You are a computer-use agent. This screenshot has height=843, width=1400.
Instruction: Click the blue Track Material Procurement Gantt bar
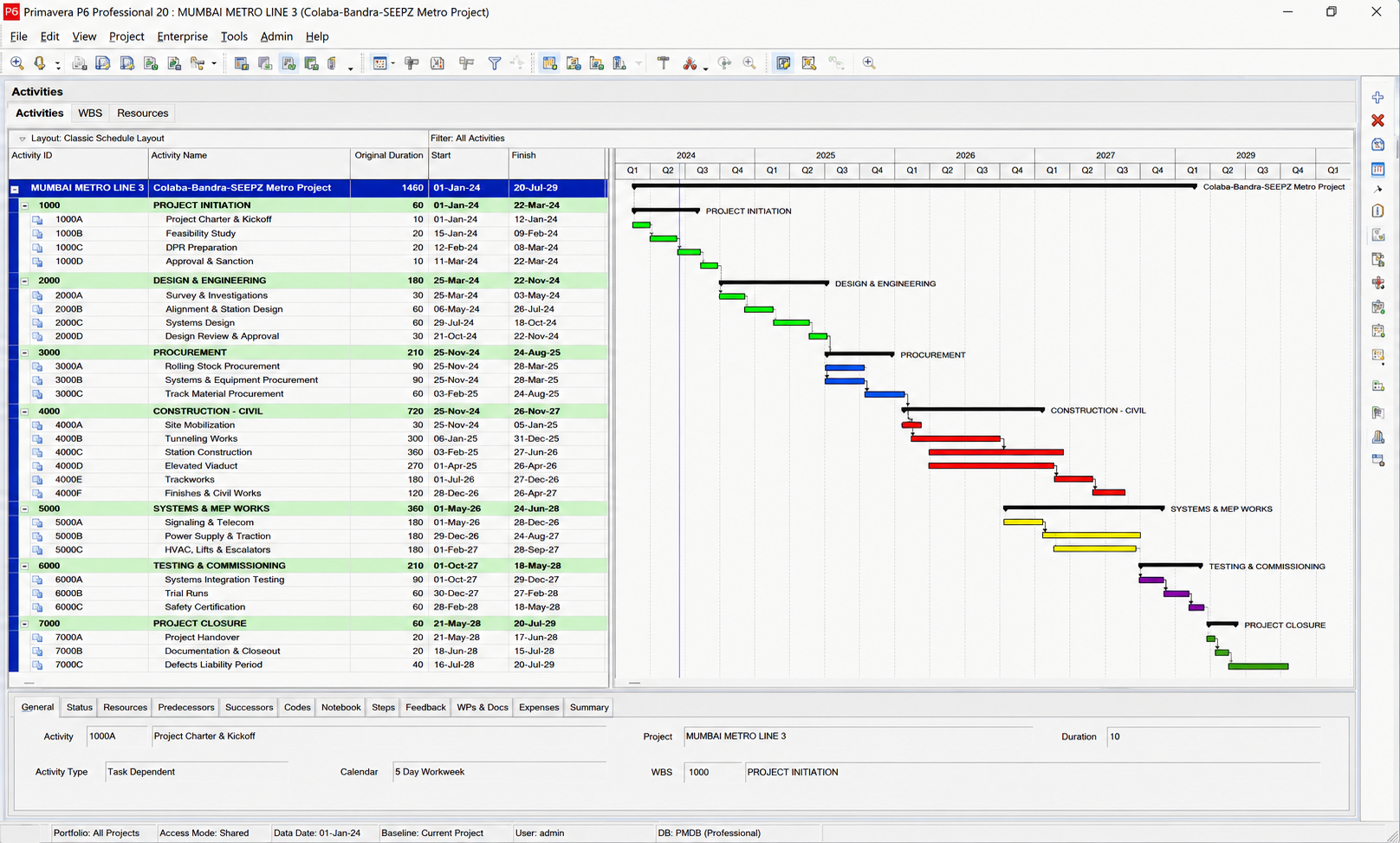(885, 394)
